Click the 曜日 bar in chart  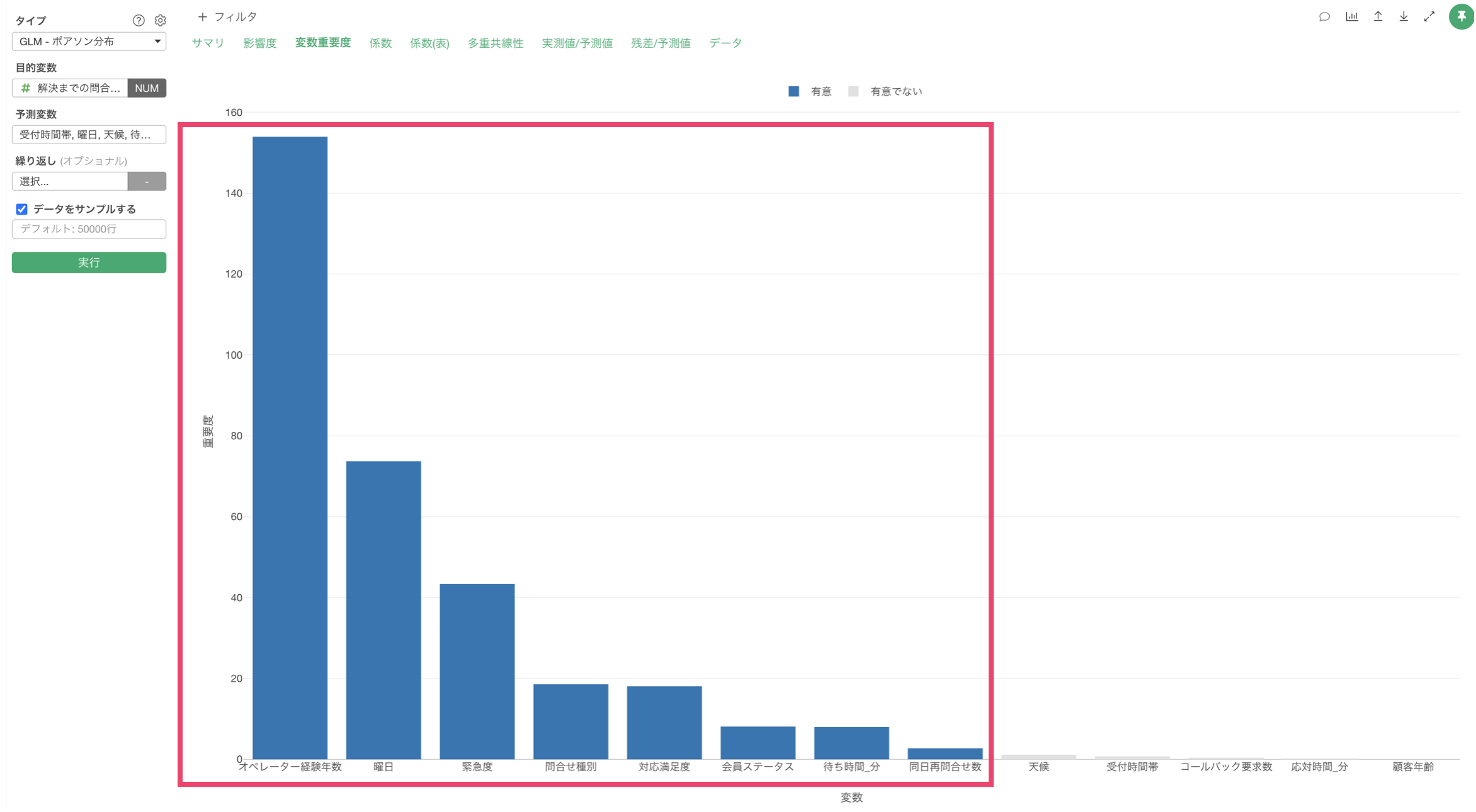point(383,610)
